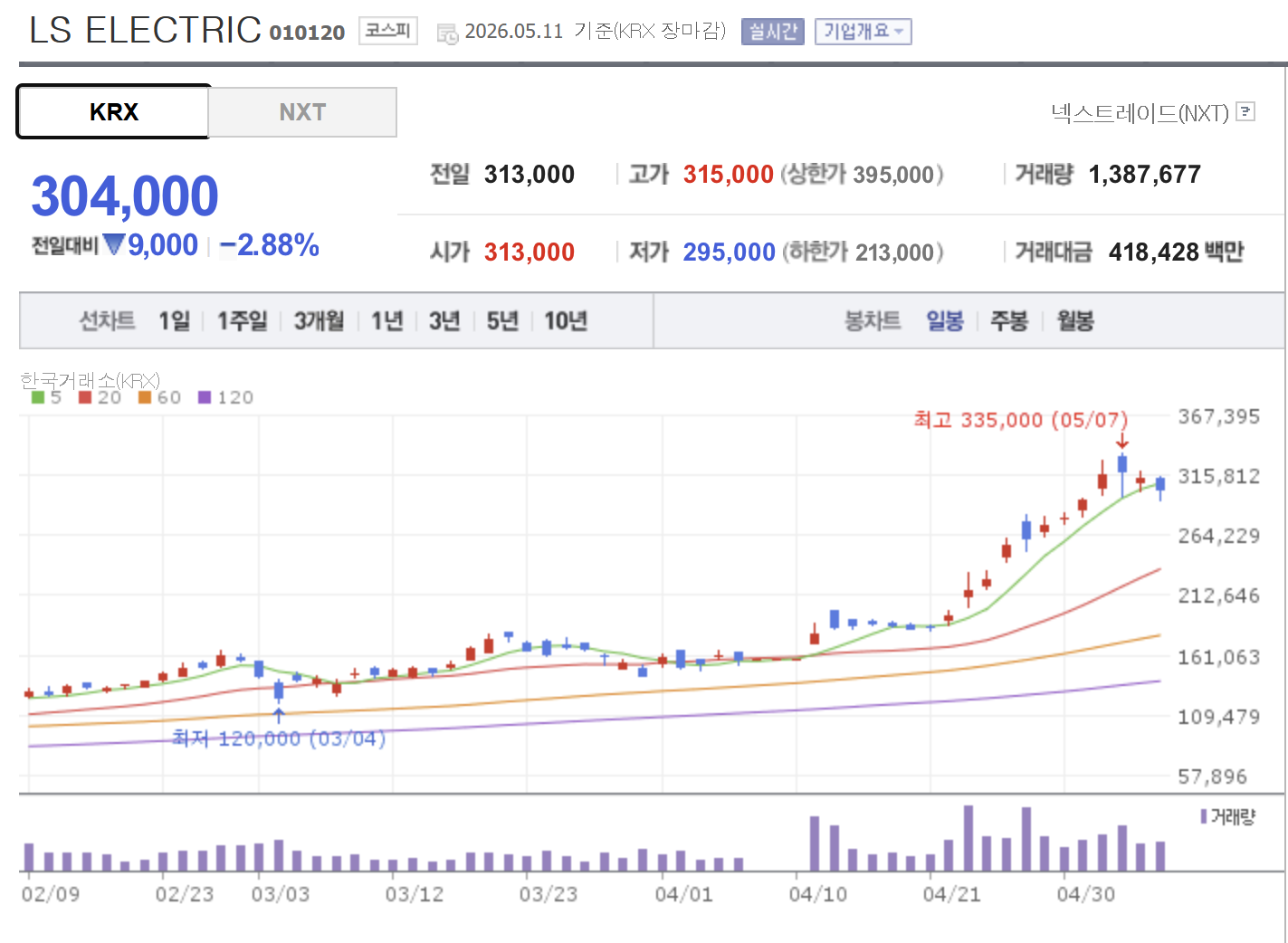Viewport: 1288px width, 943px height.
Task: Open the 넥스트레이드(NXT) link
Action: (x=1140, y=112)
